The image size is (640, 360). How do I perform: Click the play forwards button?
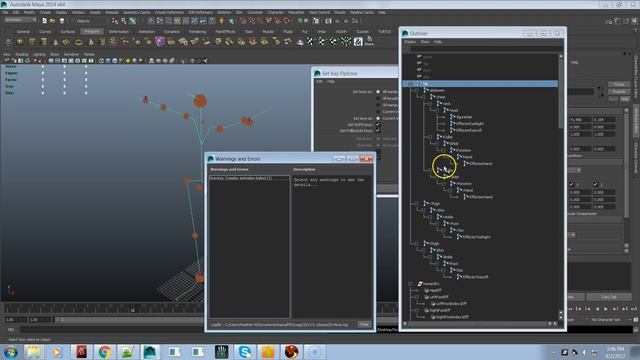tap(606, 309)
